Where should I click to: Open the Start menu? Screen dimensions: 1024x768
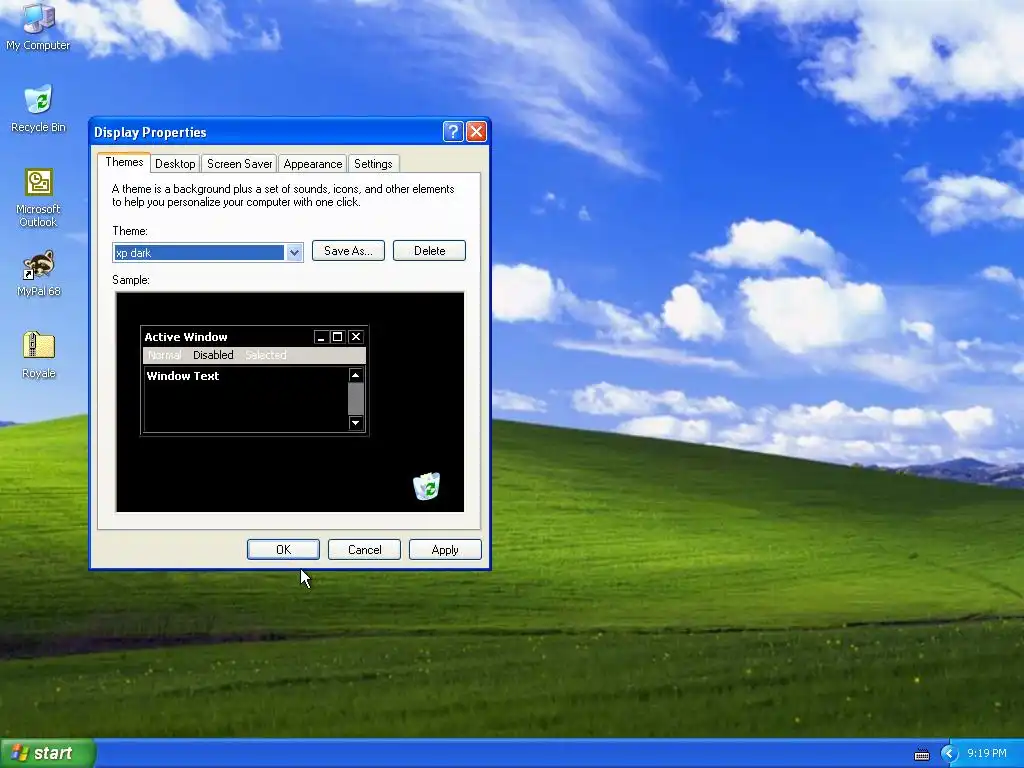click(48, 753)
